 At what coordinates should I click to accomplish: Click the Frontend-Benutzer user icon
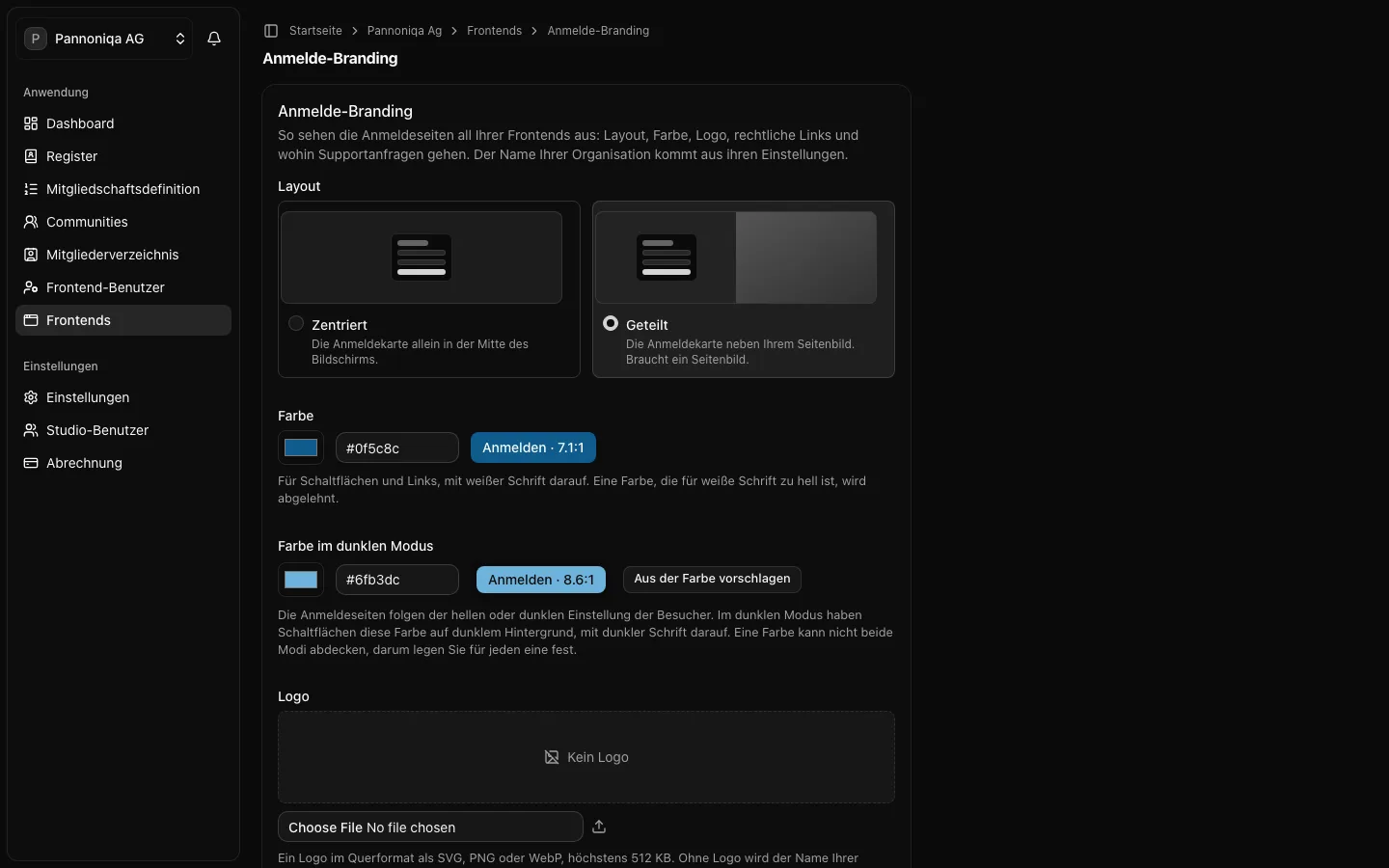31,287
